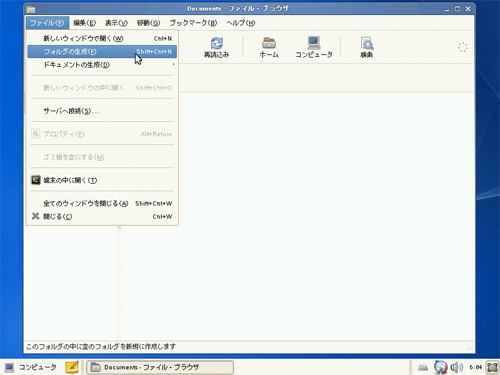Click the clock in the panel
This screenshot has height=375, width=500.
pyautogui.click(x=475, y=367)
